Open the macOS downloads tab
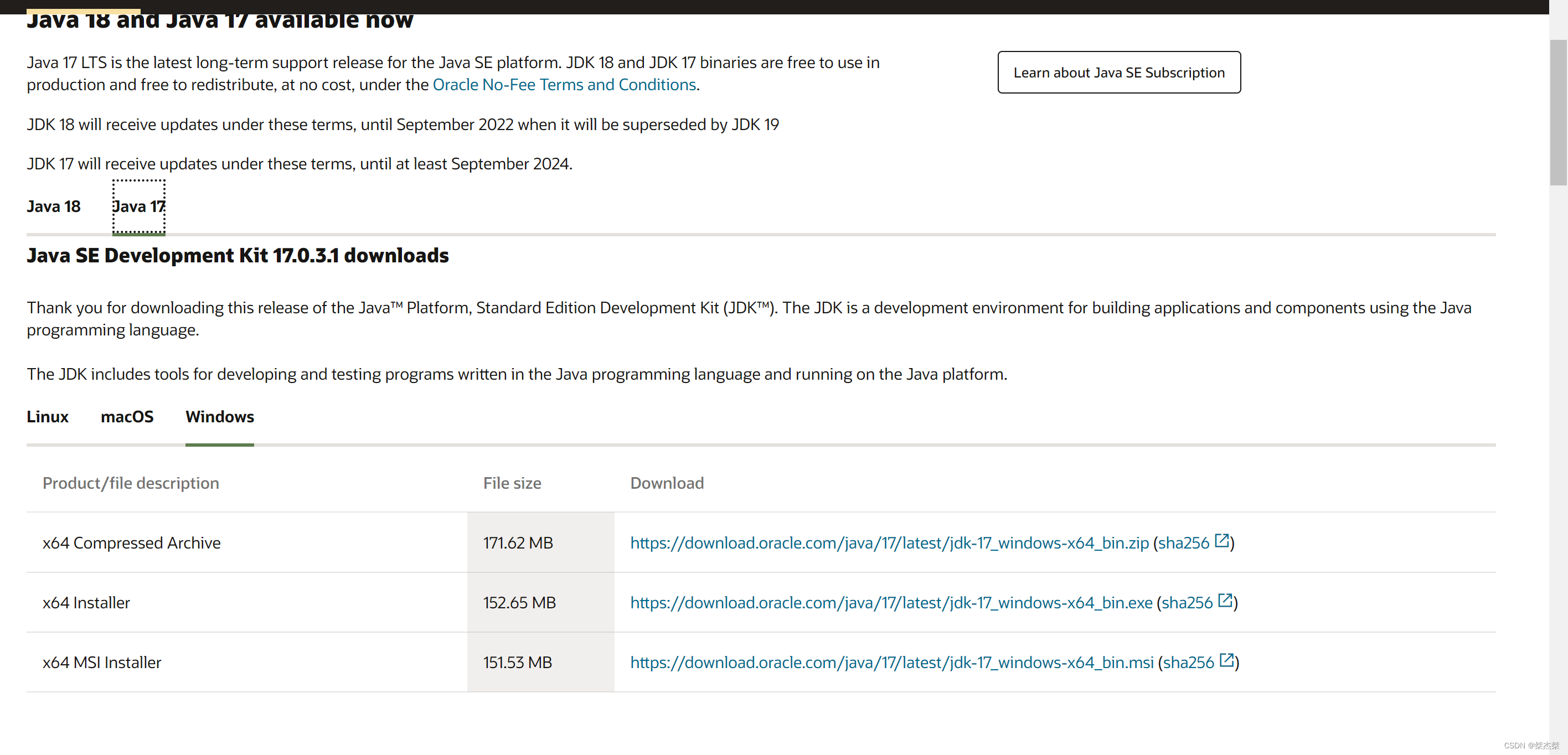Screen dimensions: 1568x755 pyautogui.click(x=127, y=417)
